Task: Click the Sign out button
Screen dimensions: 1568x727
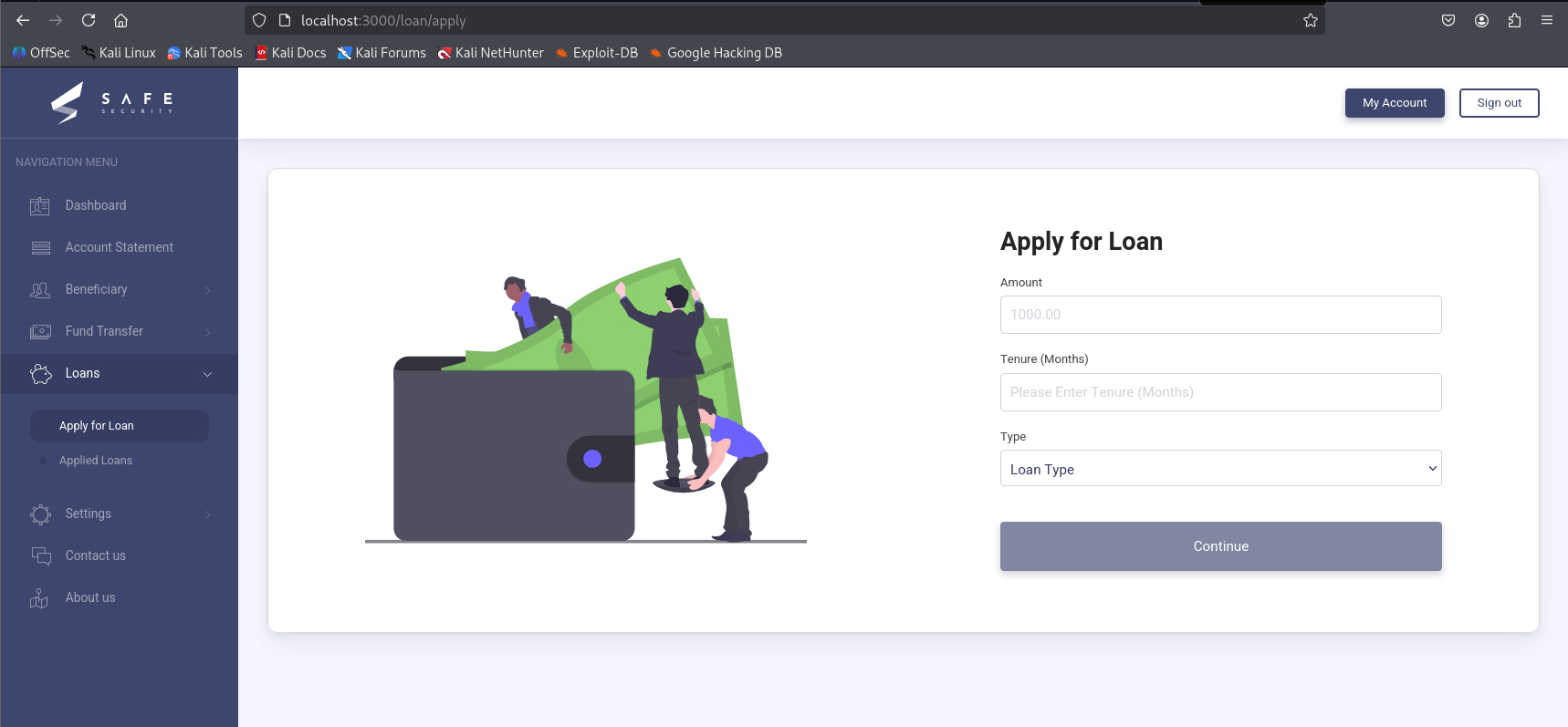Action: coord(1499,103)
